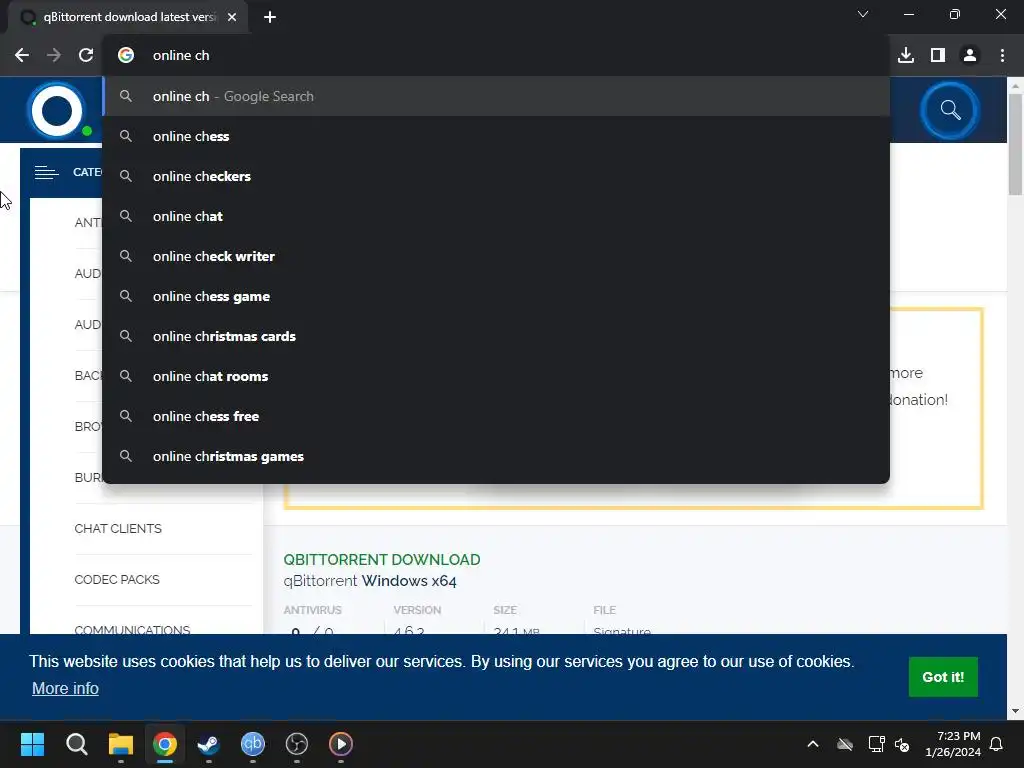Pick 'online chat rooms' suggestion
The width and height of the screenshot is (1024, 768).
496,376
